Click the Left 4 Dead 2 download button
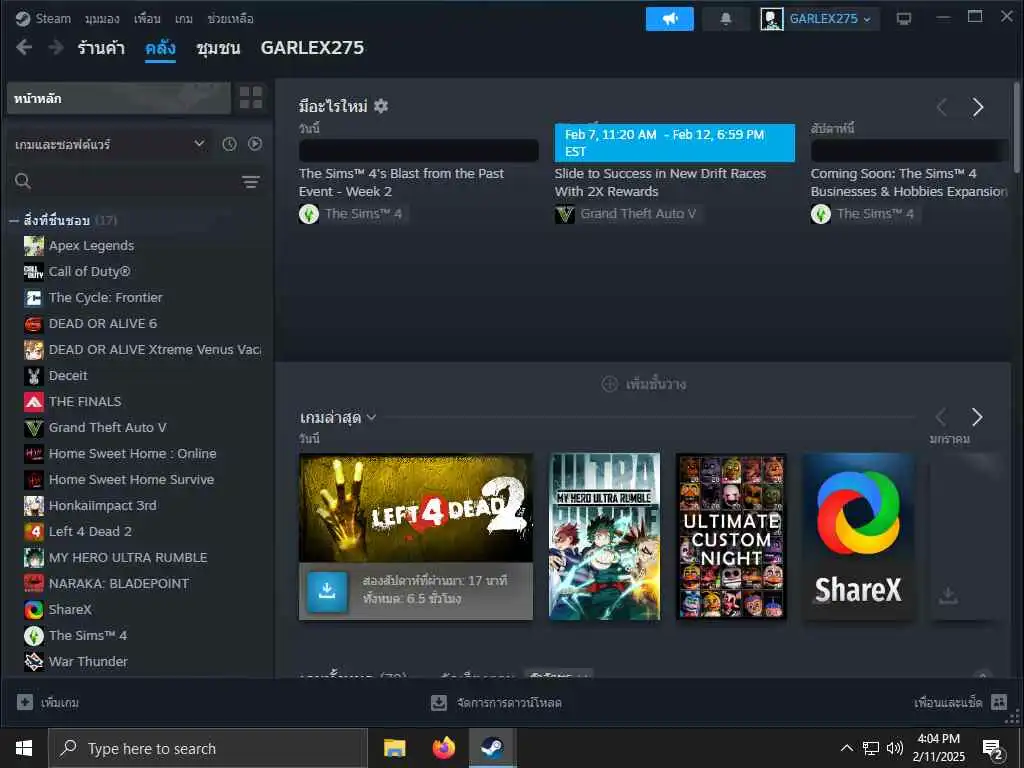The image size is (1024, 768). coord(327,592)
